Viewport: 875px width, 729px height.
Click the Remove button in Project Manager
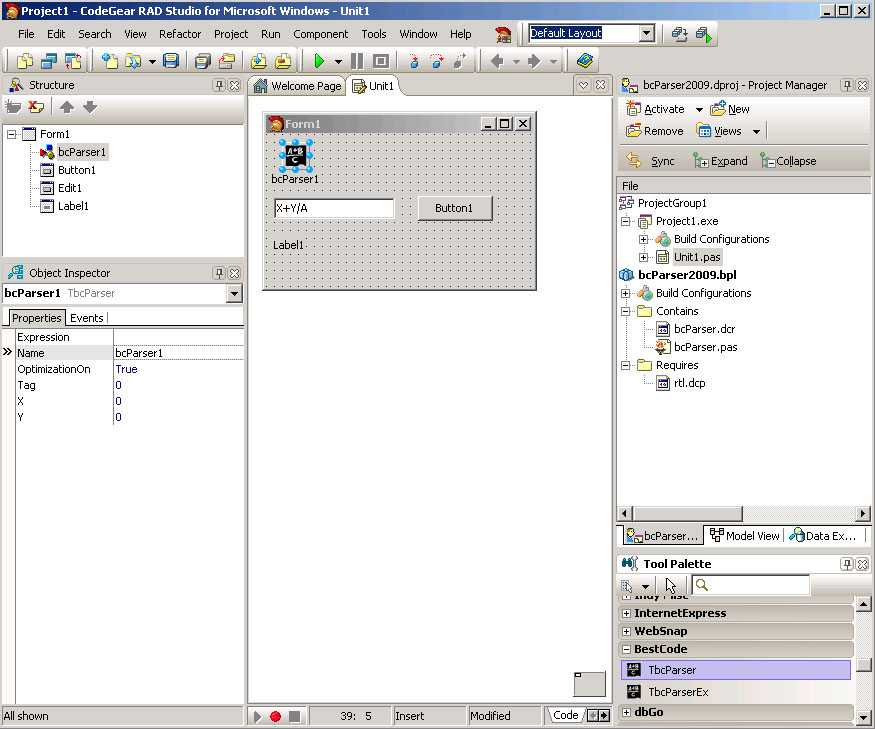coord(655,131)
